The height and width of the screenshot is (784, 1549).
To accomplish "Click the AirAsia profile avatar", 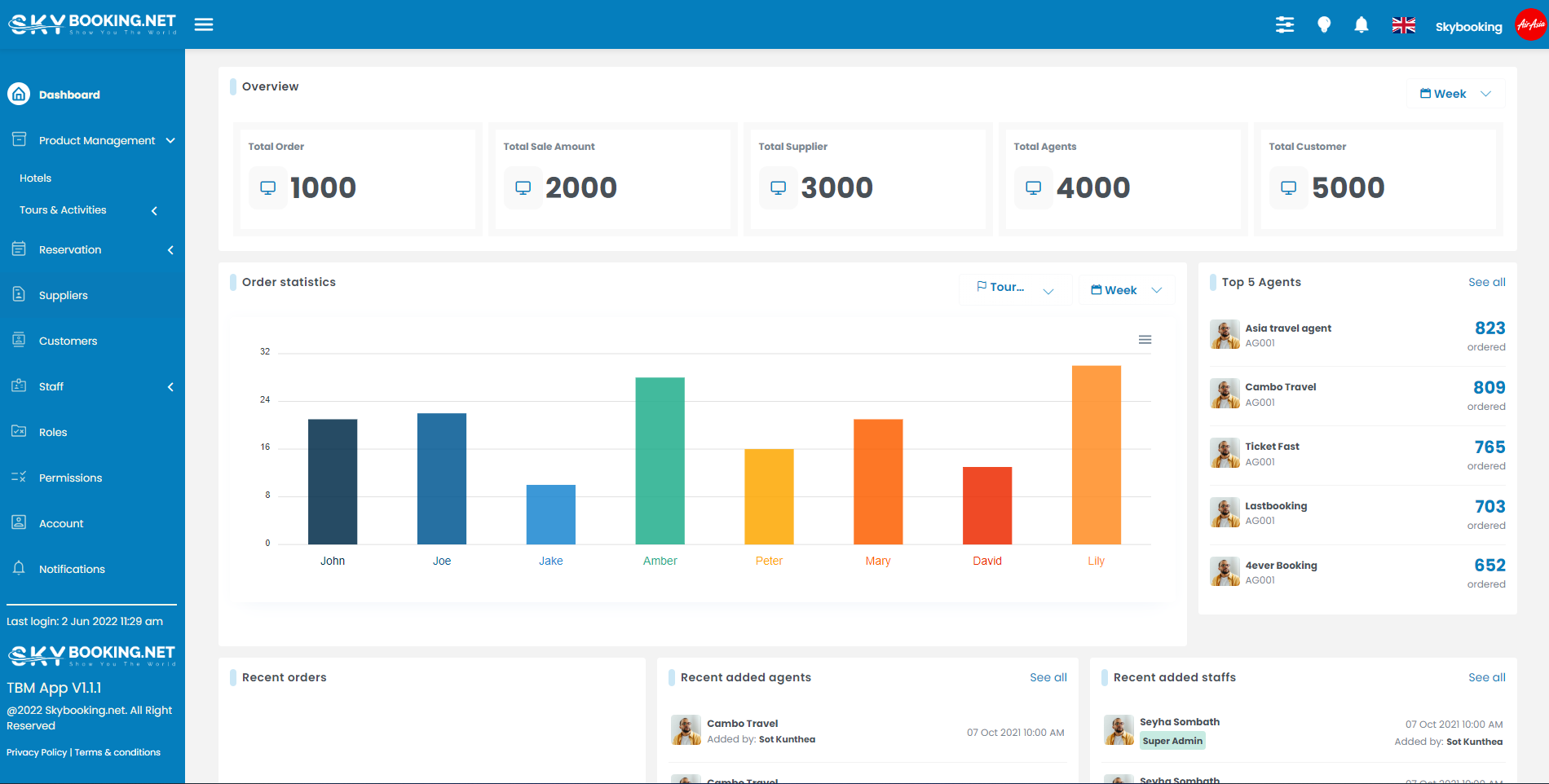I will click(x=1530, y=24).
